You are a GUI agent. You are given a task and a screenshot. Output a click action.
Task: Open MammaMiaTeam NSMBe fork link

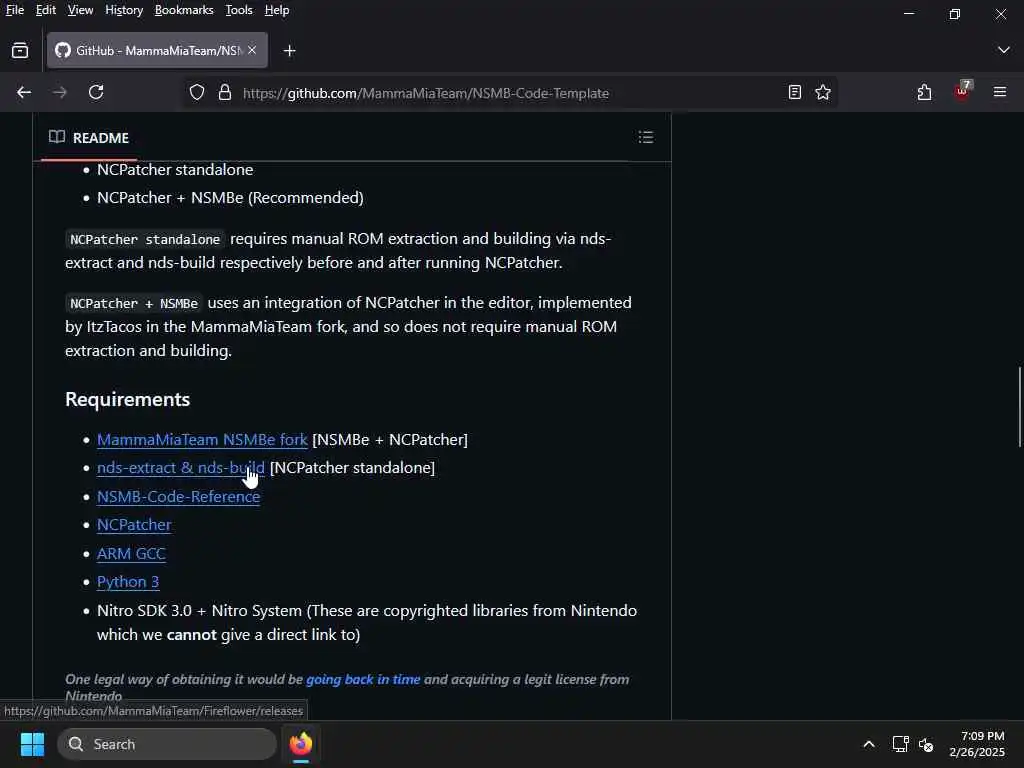point(202,440)
